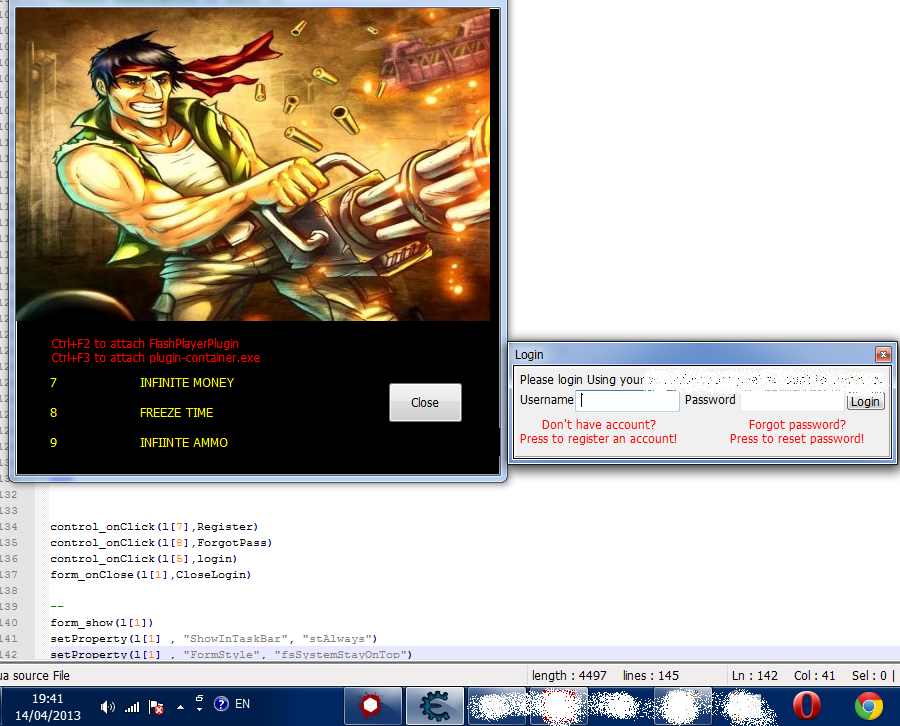Screen dimensions: 900x726
Task: Click the hotkey number 8 label
Action: 53,413
